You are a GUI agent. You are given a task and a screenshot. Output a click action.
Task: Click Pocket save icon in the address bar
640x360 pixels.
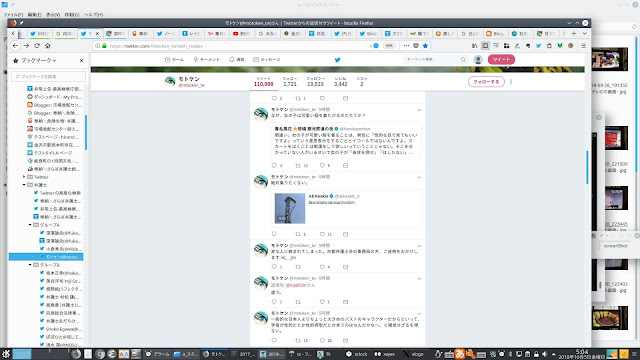(x=416, y=46)
